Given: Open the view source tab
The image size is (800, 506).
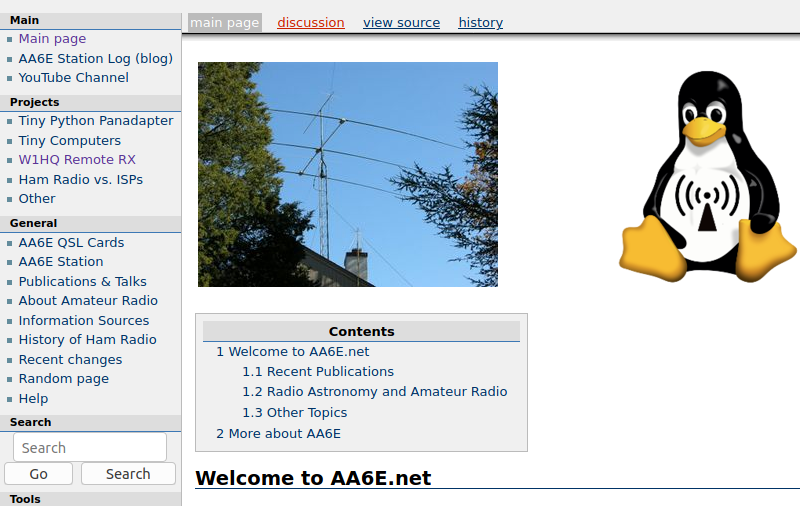Looking at the screenshot, I should [401, 23].
